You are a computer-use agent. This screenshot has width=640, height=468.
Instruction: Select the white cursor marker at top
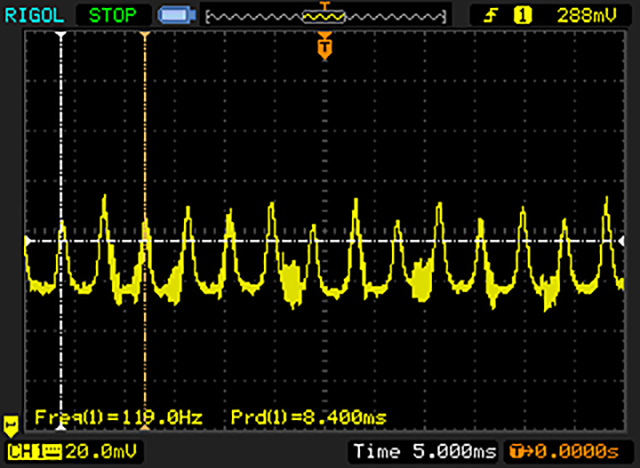coord(63,35)
